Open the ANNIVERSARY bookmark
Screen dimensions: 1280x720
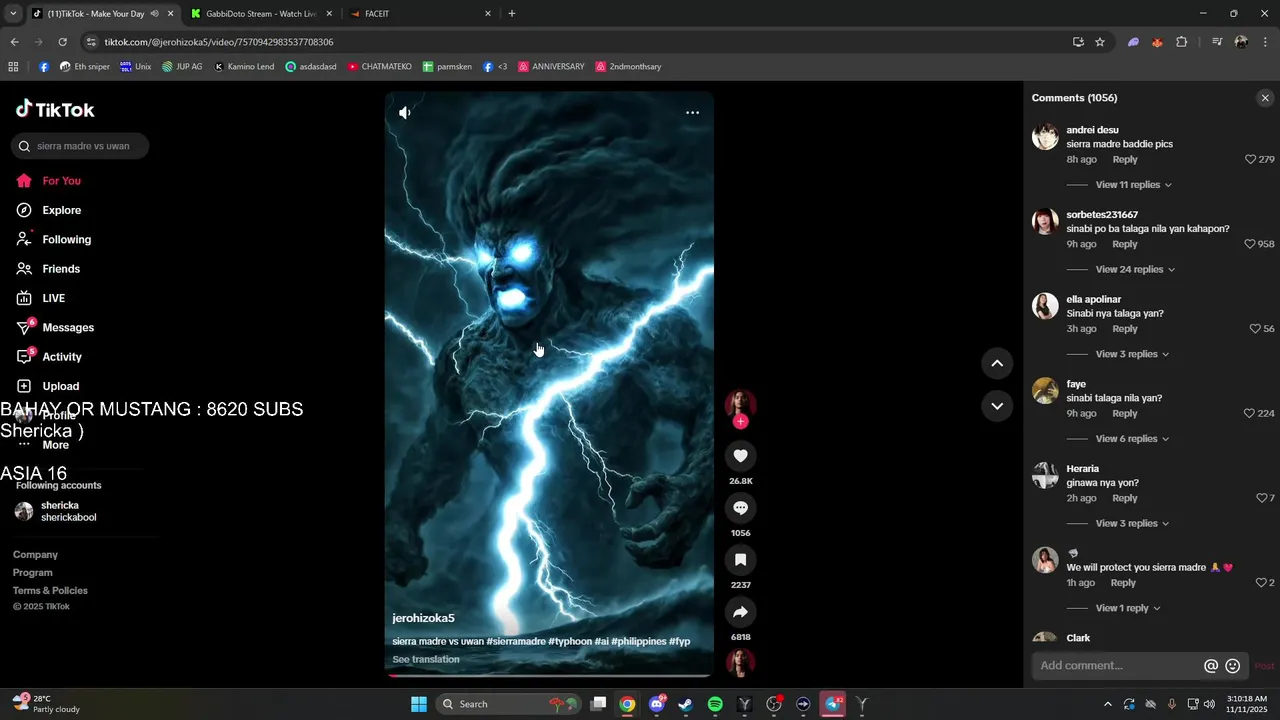551,67
